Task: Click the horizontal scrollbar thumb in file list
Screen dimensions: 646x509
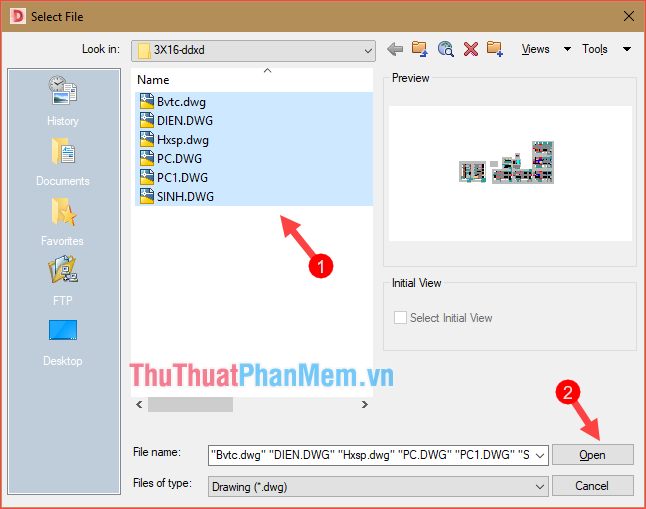Action: pos(190,405)
